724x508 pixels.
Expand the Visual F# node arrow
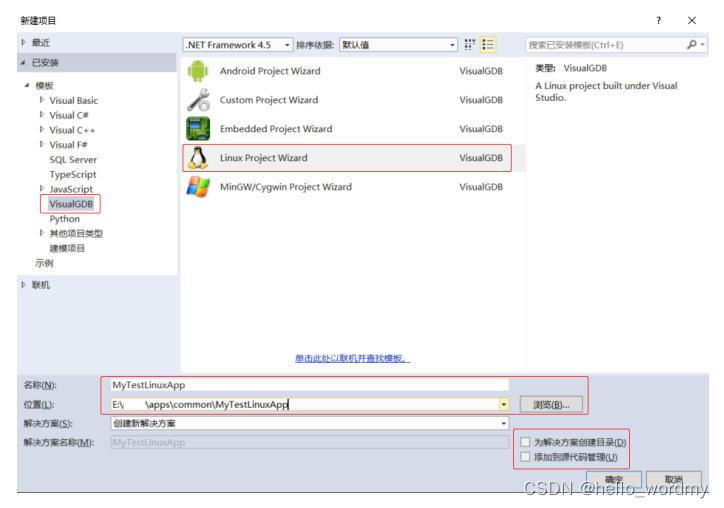tap(42, 145)
